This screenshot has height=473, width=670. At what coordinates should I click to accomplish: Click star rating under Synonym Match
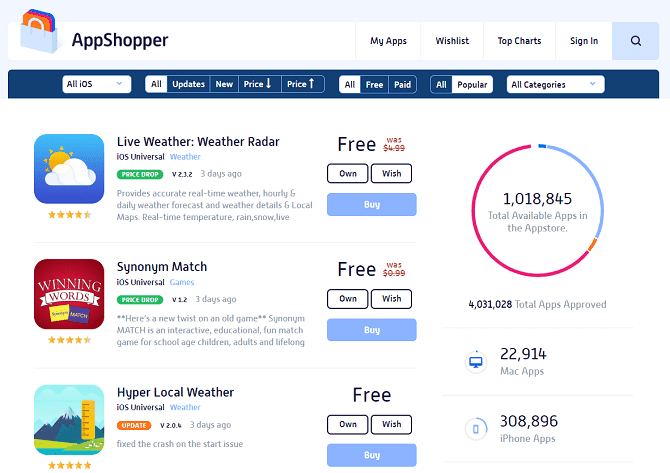pos(69,340)
